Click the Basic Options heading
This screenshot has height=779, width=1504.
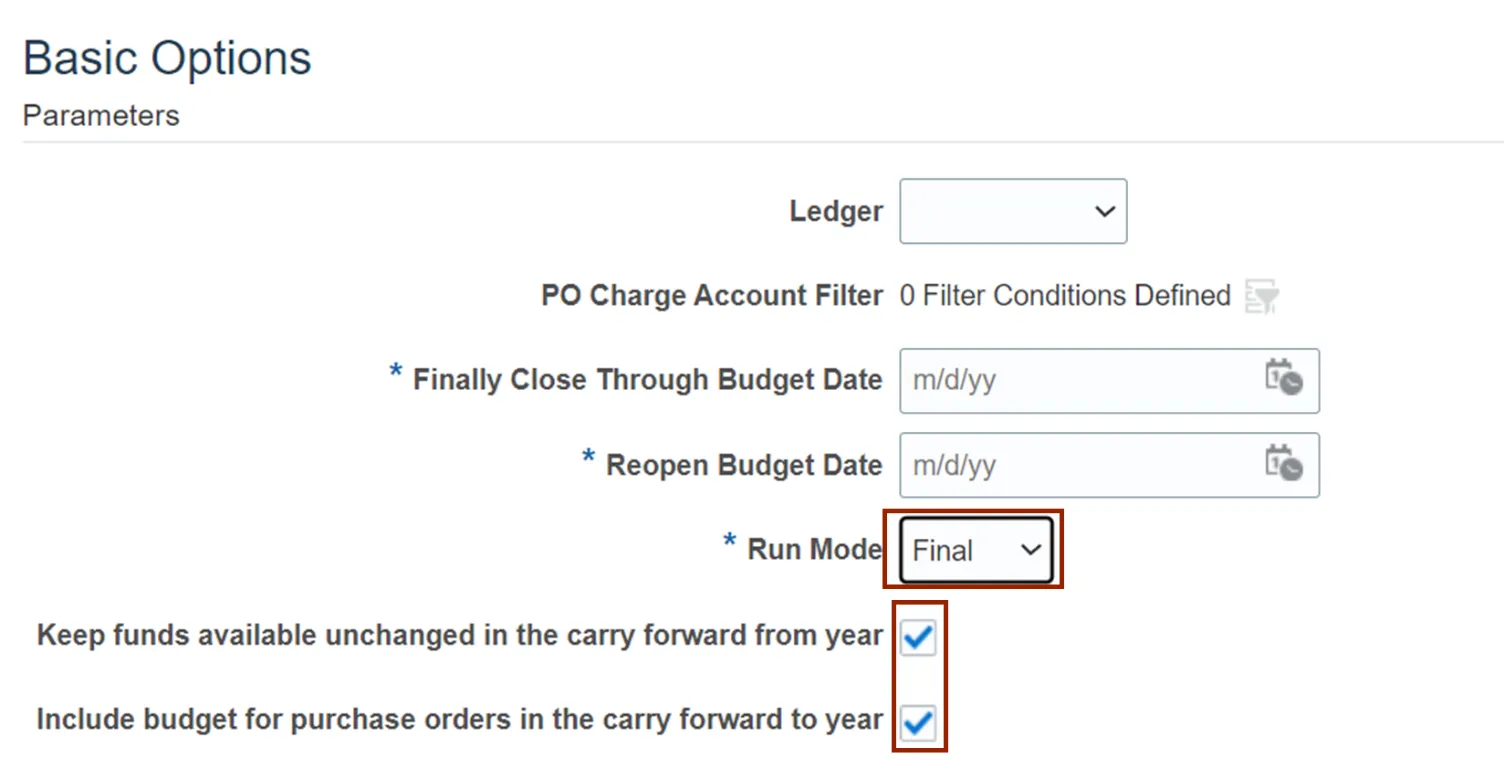(167, 58)
